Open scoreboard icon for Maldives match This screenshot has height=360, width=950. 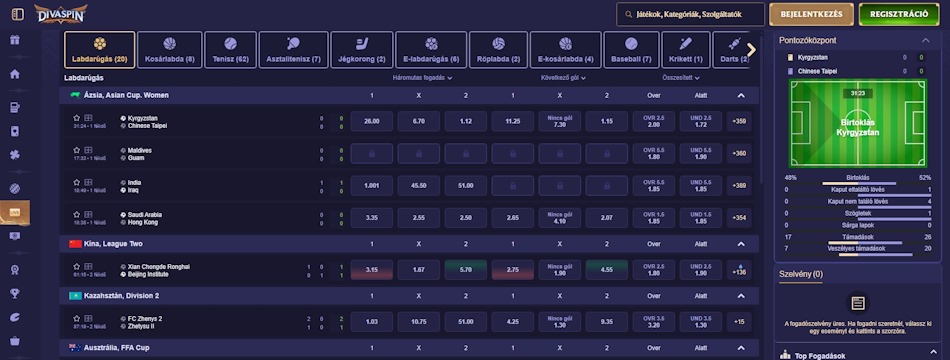pyautogui.click(x=88, y=150)
